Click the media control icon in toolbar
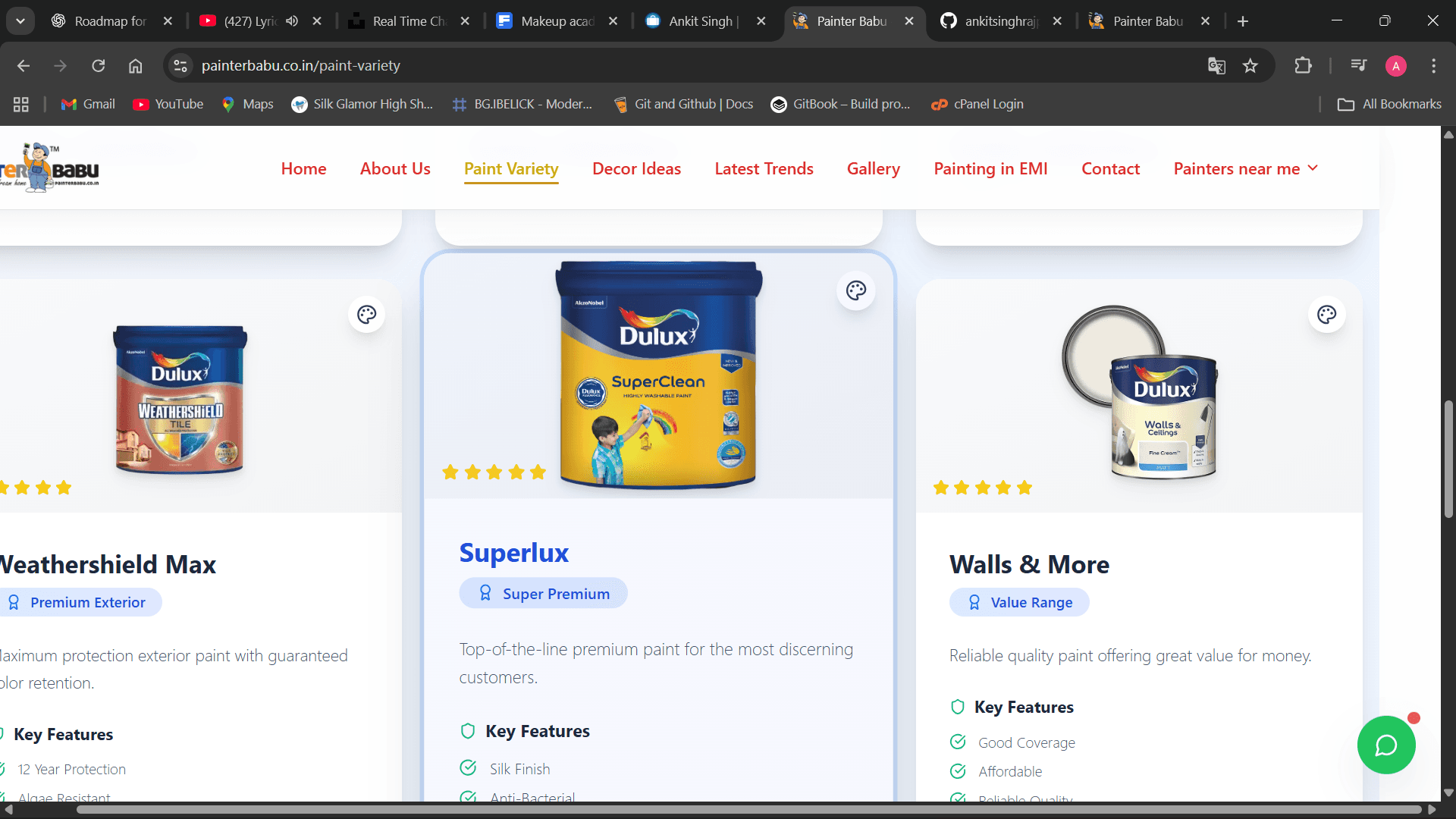 1358,66
